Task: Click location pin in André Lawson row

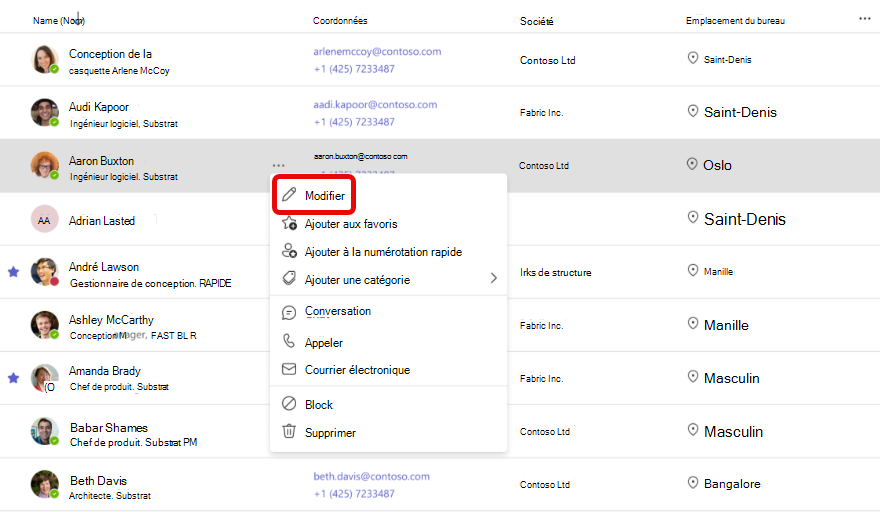Action: [x=693, y=271]
